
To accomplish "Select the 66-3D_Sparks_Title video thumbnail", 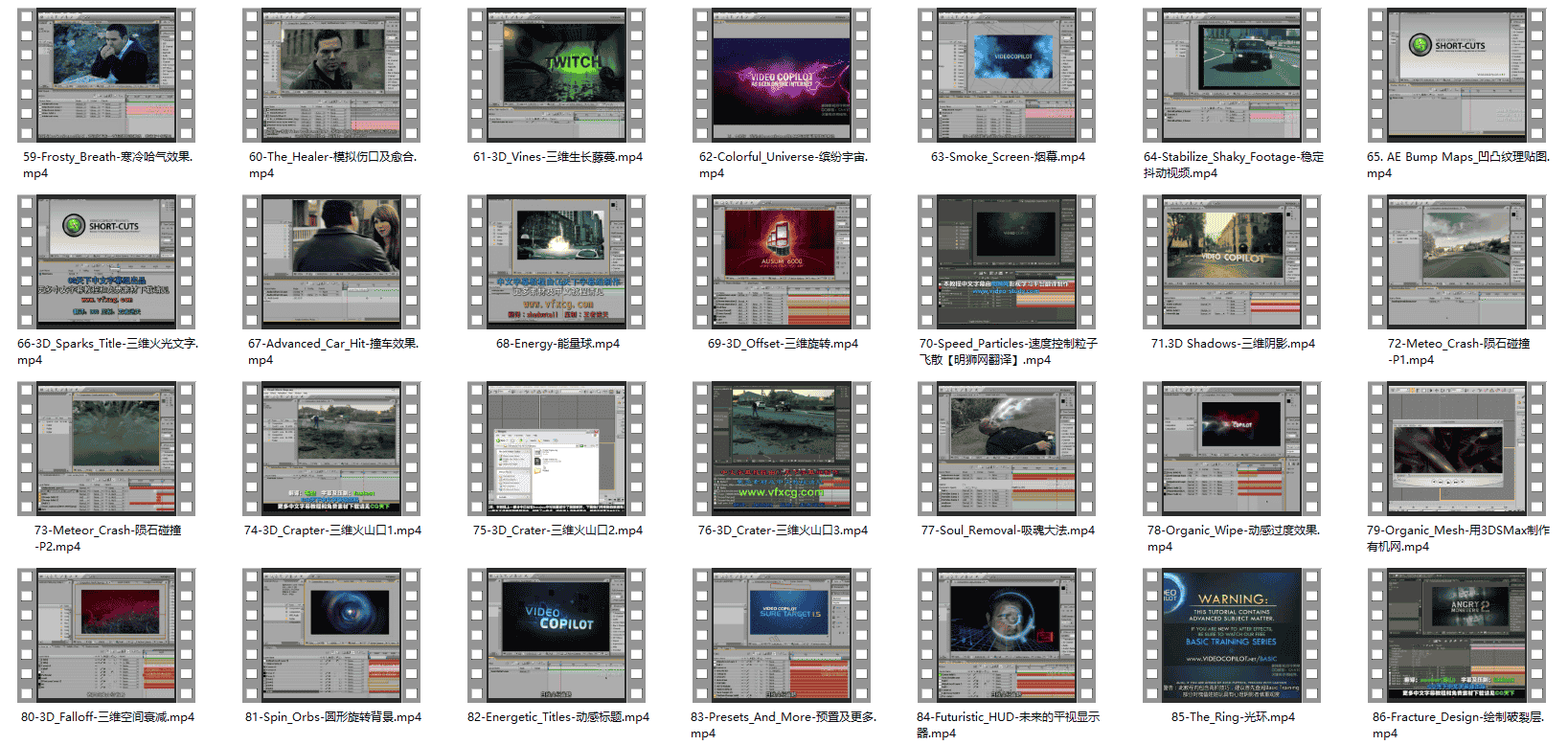I will point(106,262).
